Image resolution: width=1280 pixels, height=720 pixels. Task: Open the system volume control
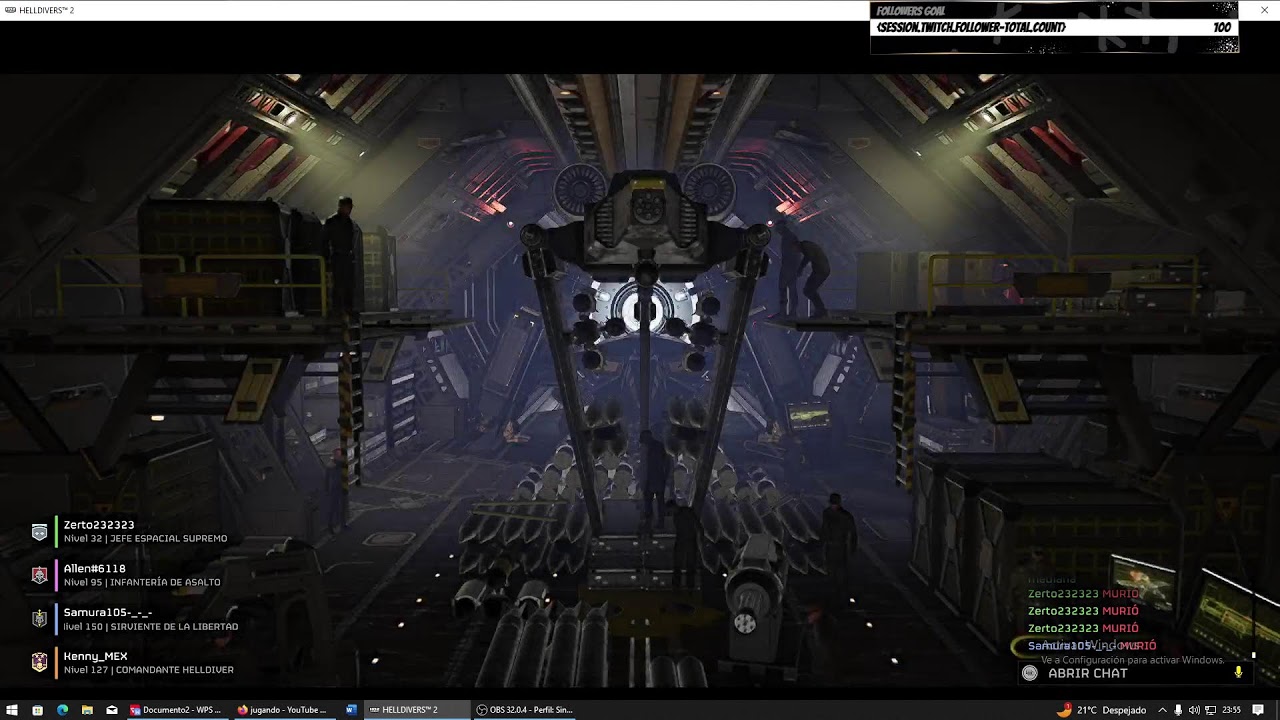click(1194, 710)
